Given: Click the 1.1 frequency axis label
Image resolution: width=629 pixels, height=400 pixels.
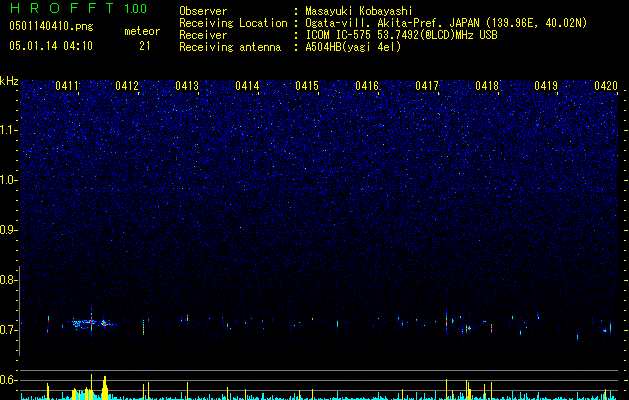Looking at the screenshot, I should [x=8, y=130].
